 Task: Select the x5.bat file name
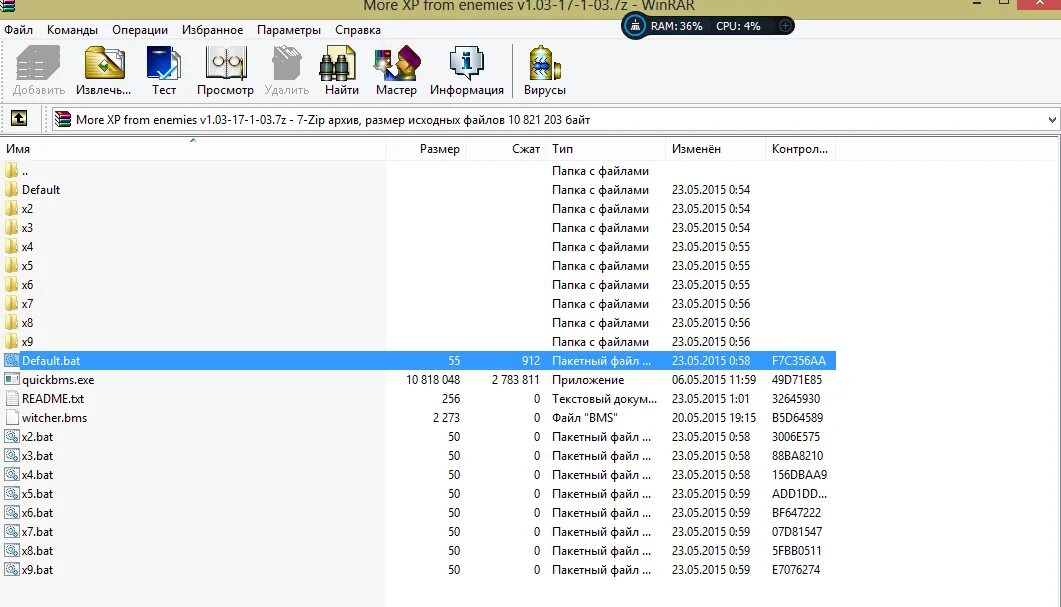coord(37,493)
